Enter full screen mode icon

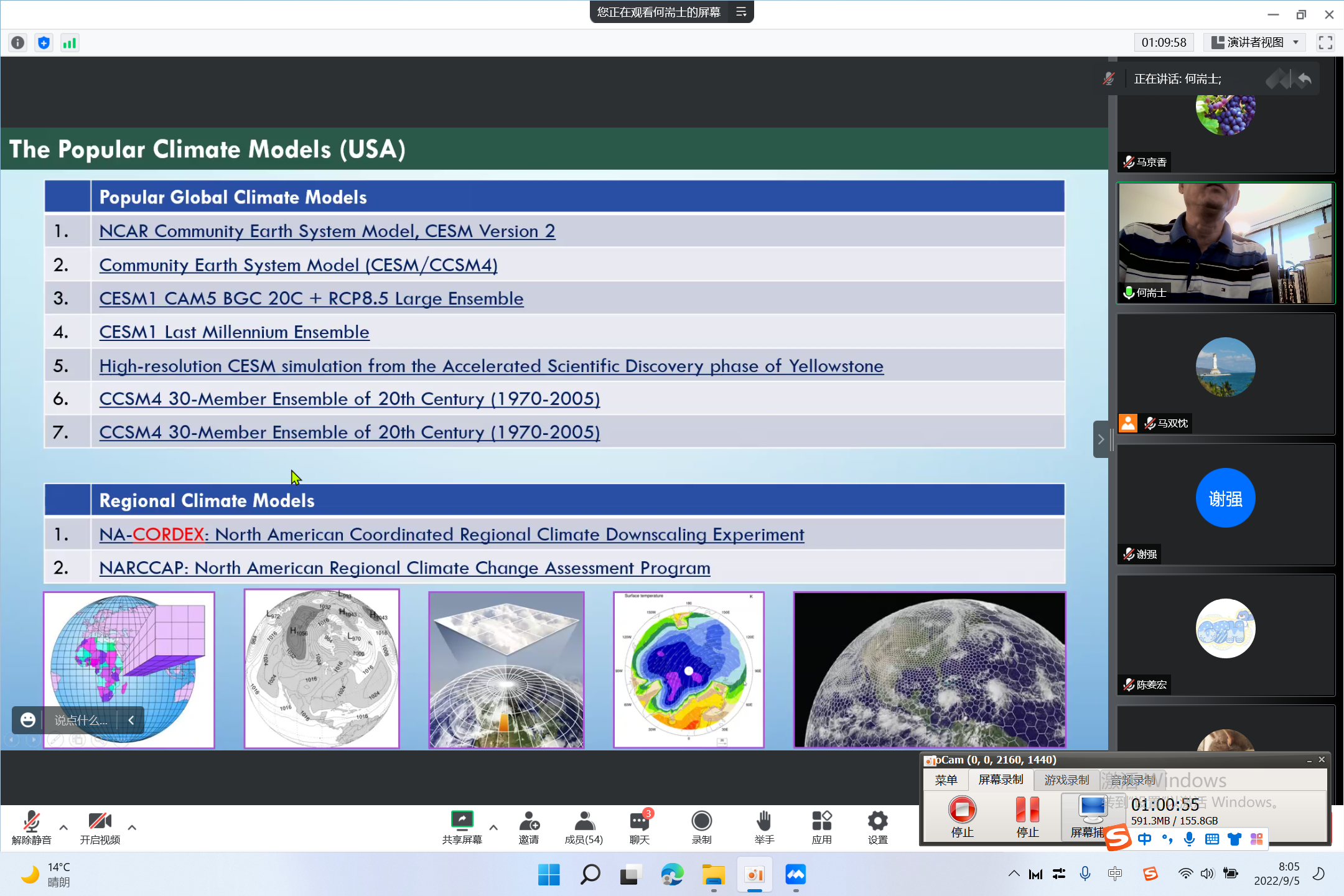1325,43
